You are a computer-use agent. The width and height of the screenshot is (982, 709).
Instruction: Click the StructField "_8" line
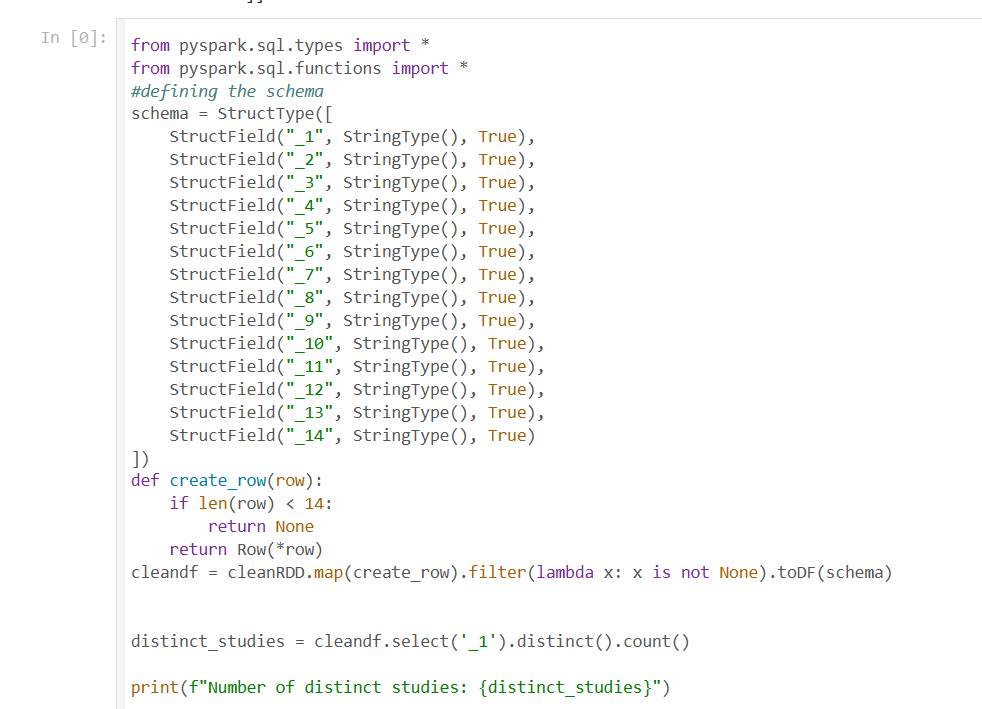coord(352,298)
